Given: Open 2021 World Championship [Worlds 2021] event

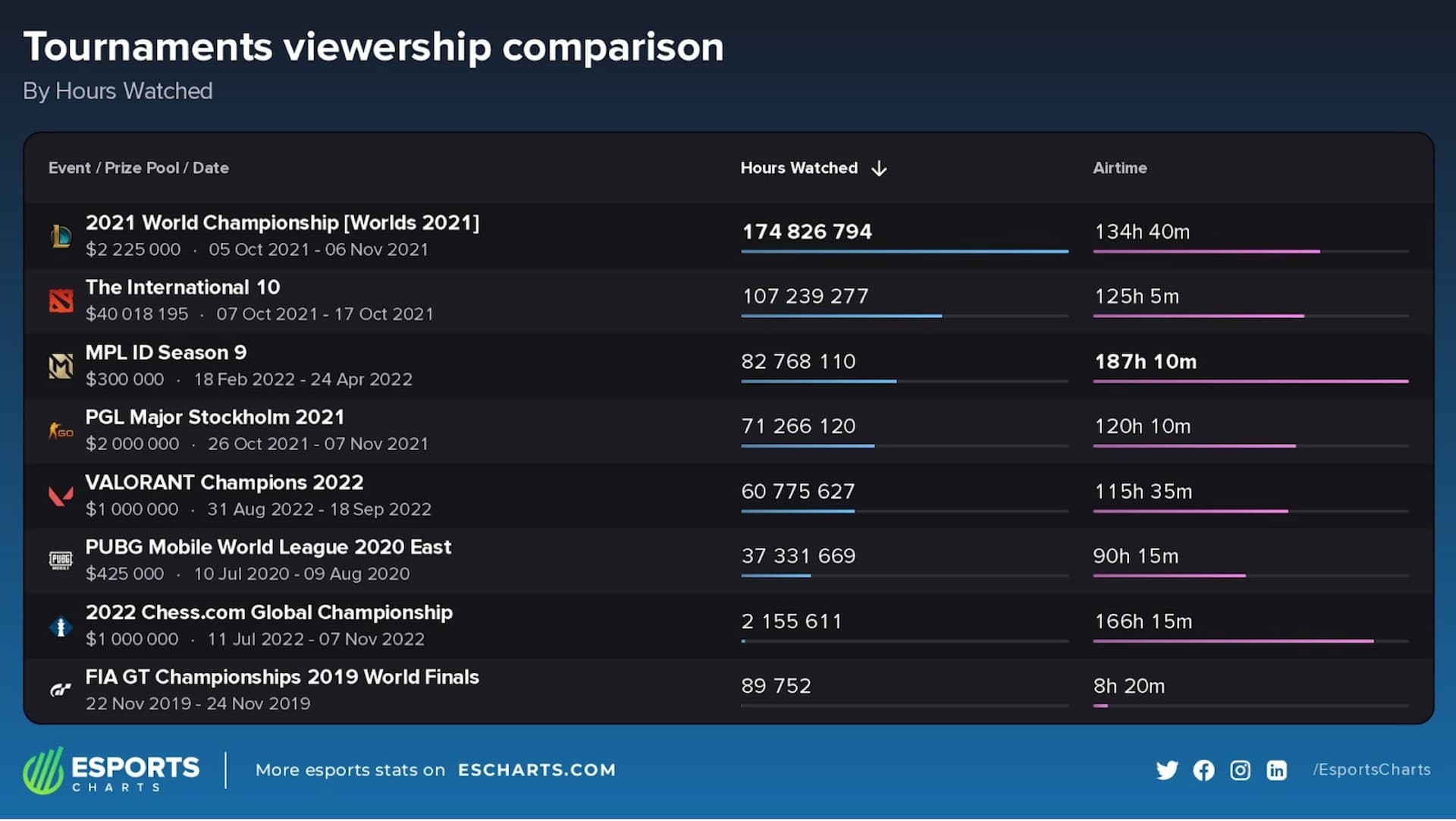Looking at the screenshot, I should [x=282, y=222].
